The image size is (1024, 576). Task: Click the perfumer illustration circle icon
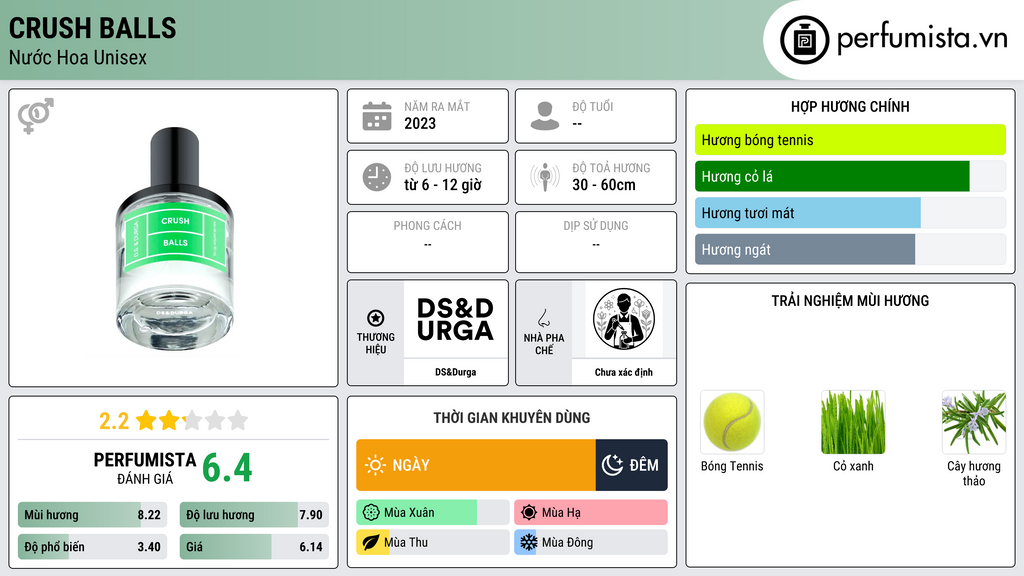(624, 319)
